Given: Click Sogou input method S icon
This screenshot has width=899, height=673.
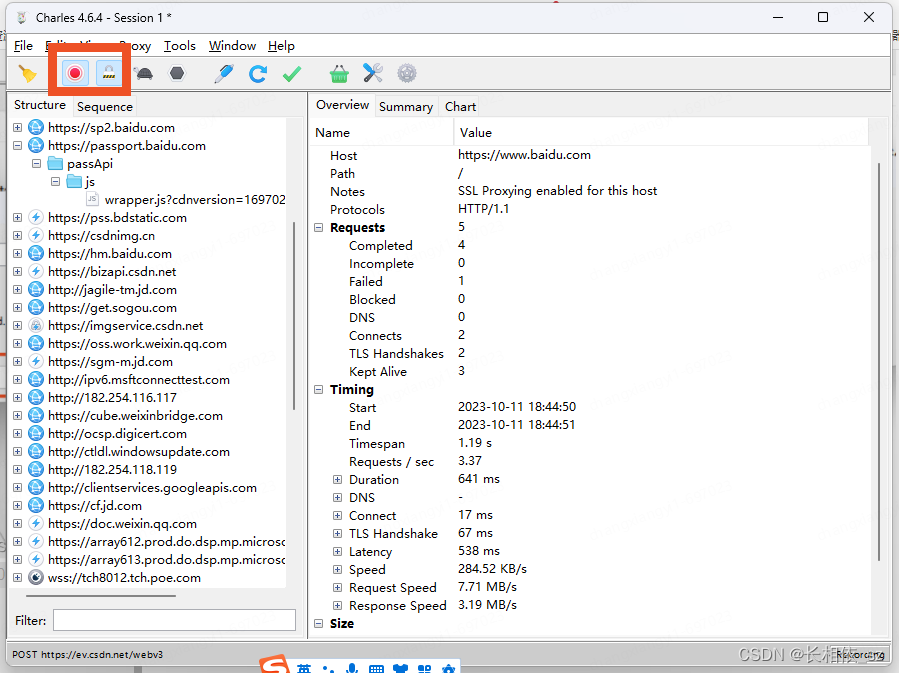Looking at the screenshot, I should click(x=274, y=665).
